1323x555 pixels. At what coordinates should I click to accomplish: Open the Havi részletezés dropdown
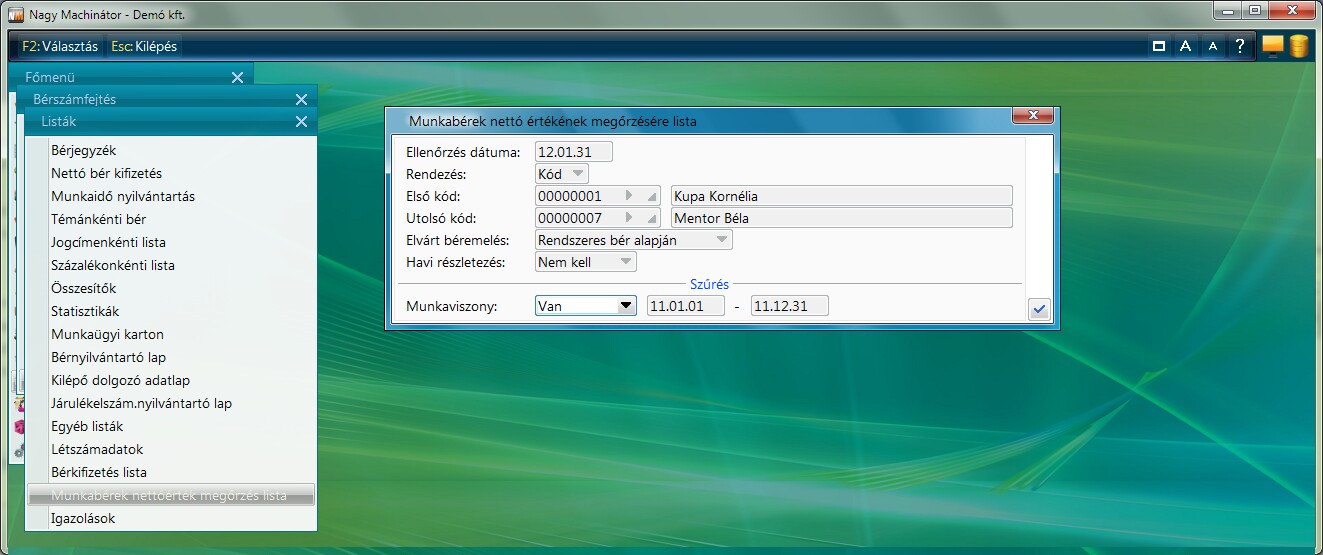[x=625, y=262]
